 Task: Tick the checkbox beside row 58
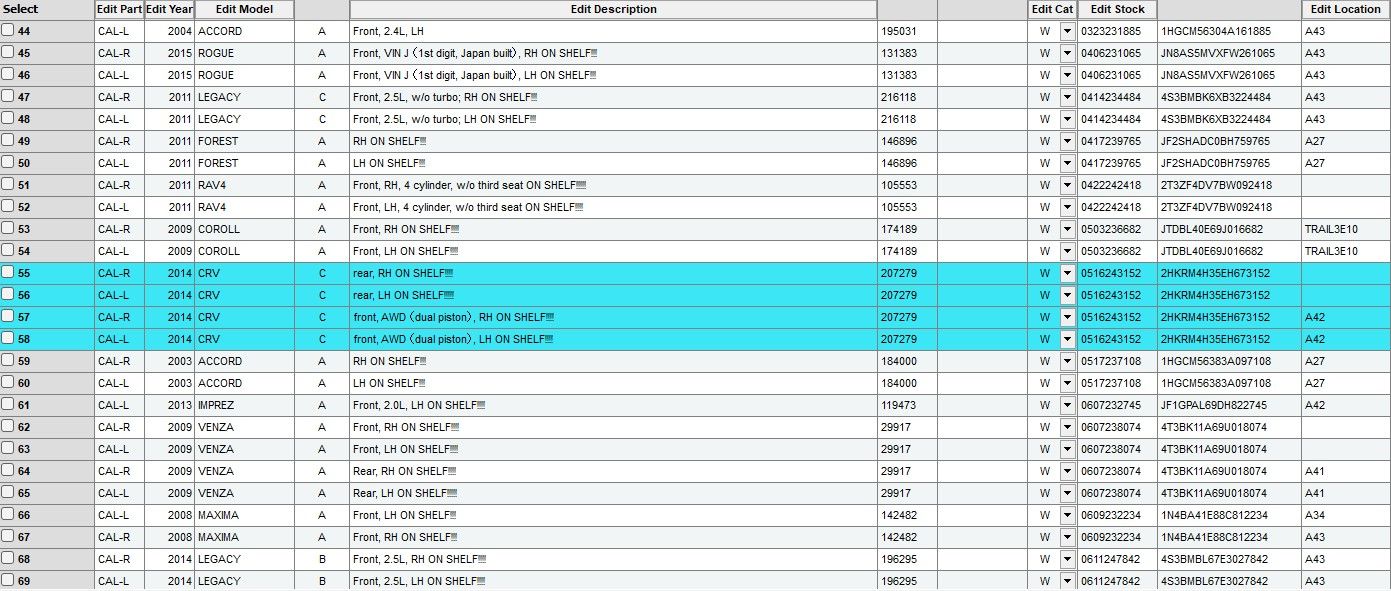(x=8, y=338)
